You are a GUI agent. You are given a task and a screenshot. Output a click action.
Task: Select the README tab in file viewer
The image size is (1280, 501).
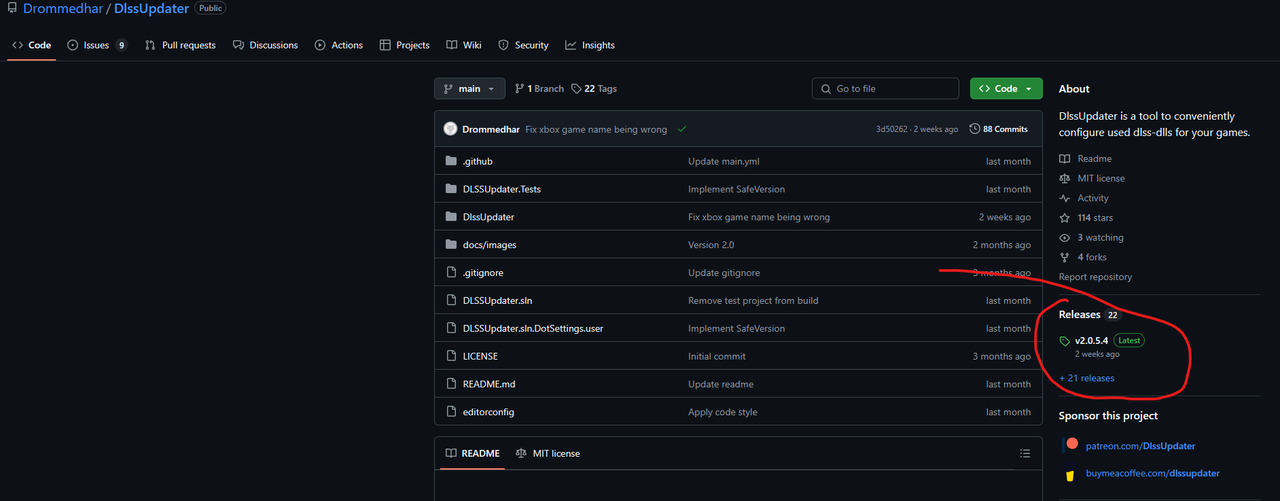[x=472, y=453]
